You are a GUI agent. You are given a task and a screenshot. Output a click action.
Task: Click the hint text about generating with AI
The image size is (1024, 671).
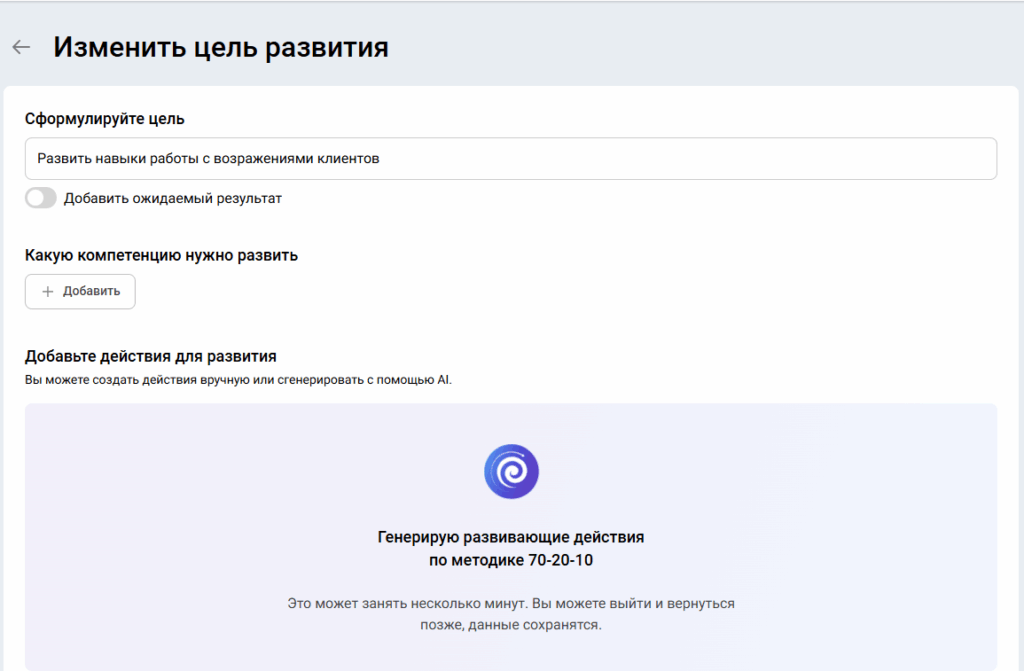click(238, 380)
